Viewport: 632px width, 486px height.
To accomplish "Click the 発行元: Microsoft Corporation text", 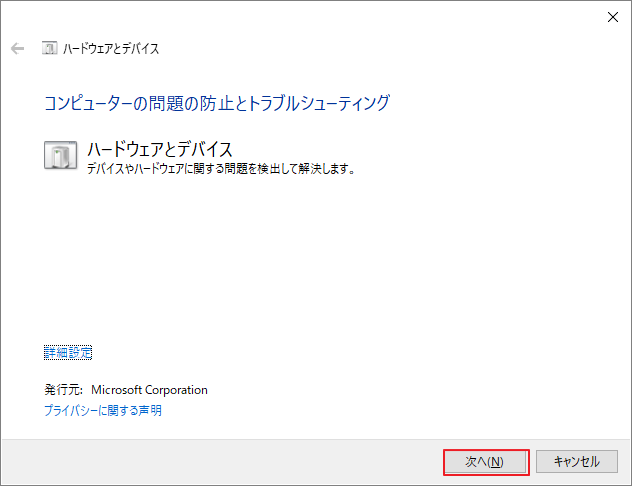I will pyautogui.click(x=126, y=390).
